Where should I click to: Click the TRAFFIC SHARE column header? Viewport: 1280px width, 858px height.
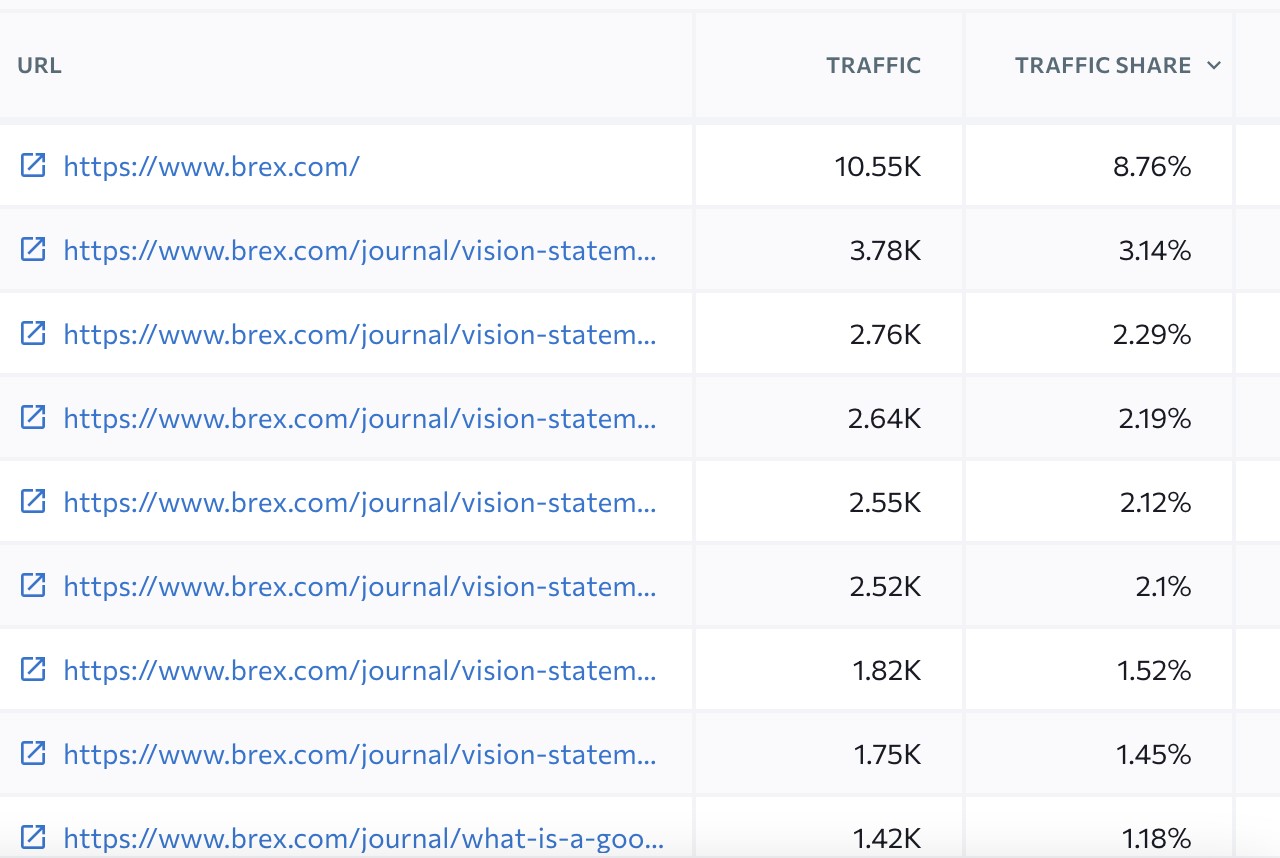pos(1103,65)
